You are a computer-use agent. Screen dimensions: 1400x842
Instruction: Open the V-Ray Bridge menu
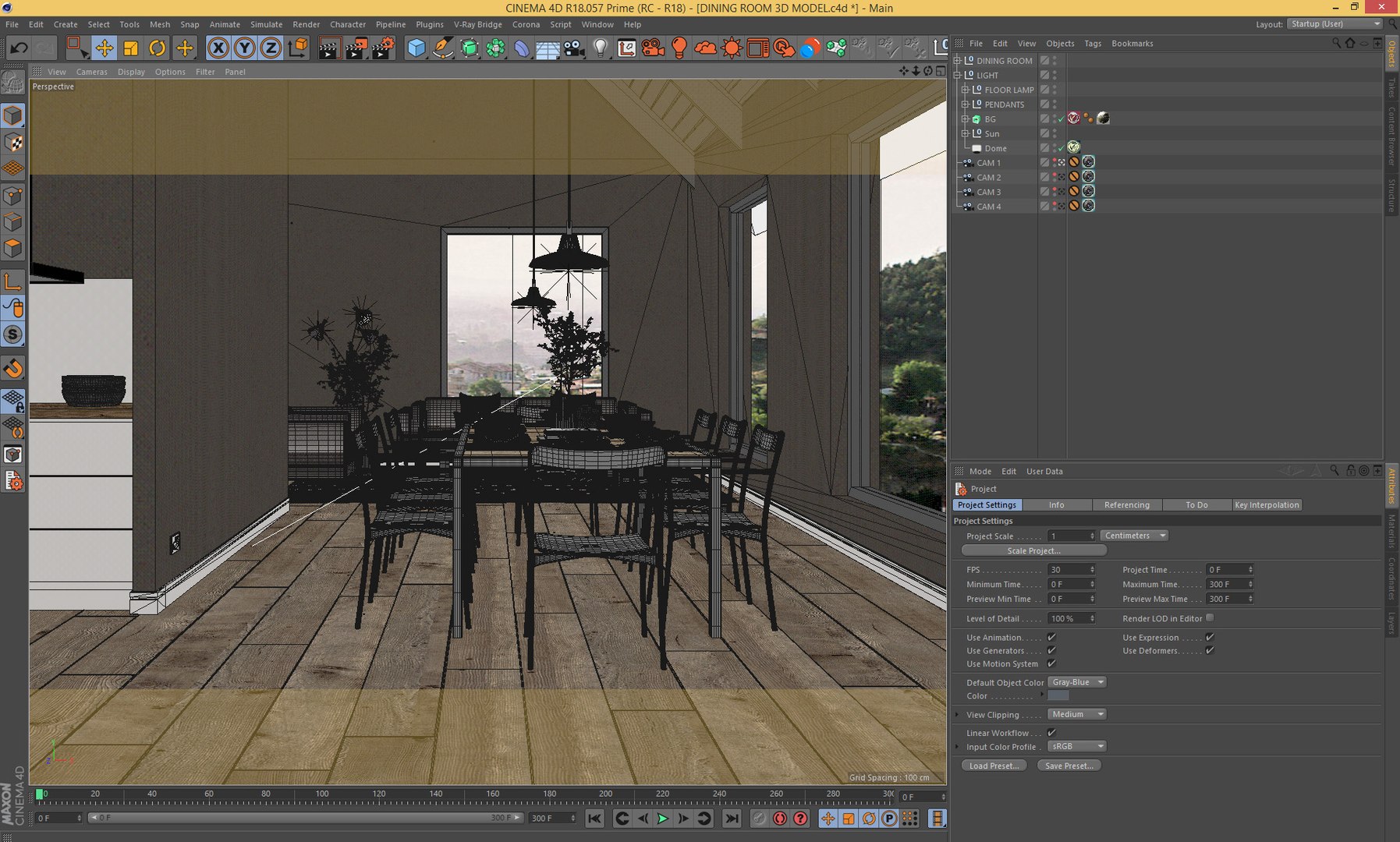coord(477,24)
